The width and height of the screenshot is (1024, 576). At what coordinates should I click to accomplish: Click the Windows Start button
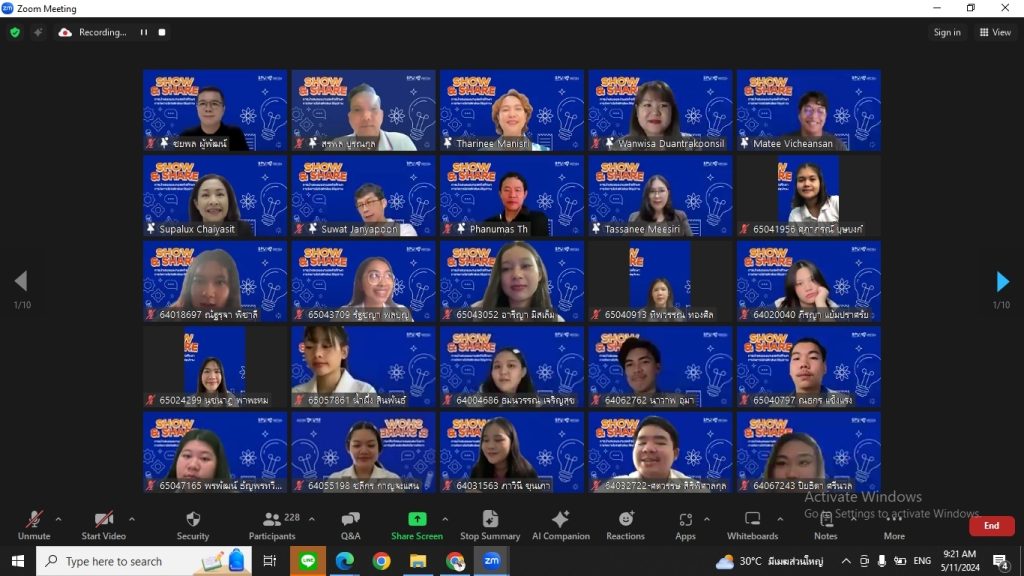tap(18, 561)
